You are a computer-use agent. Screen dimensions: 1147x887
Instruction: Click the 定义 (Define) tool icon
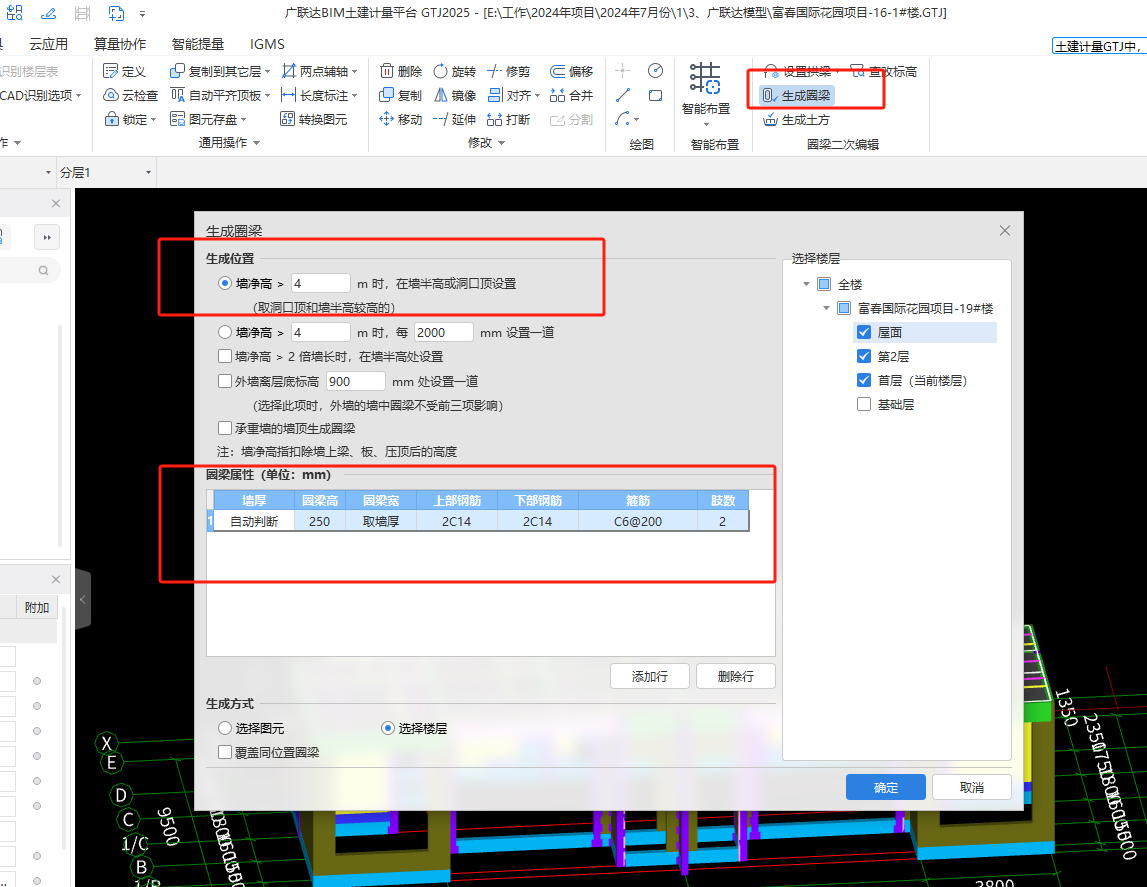pos(110,71)
